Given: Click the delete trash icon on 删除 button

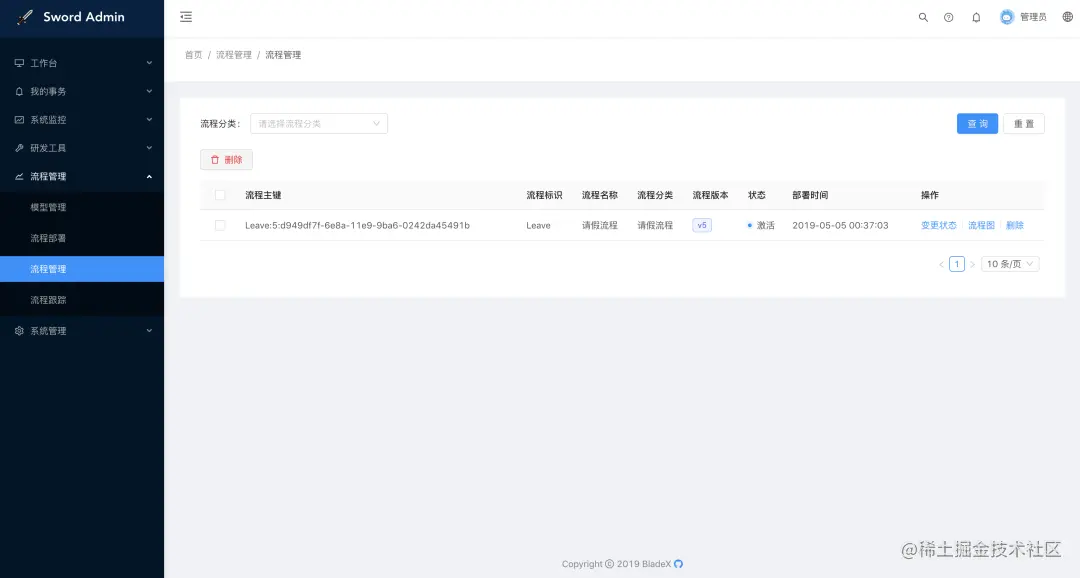Looking at the screenshot, I should coord(215,159).
